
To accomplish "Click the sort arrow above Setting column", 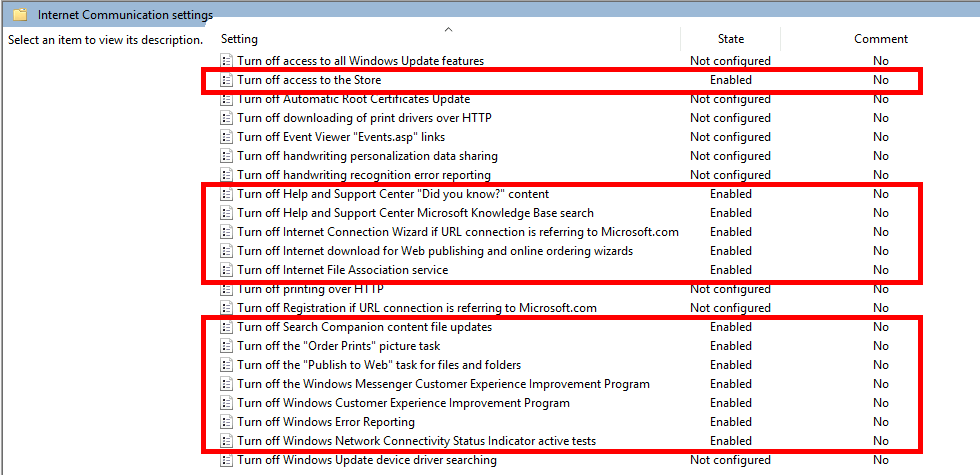I will (x=448, y=29).
